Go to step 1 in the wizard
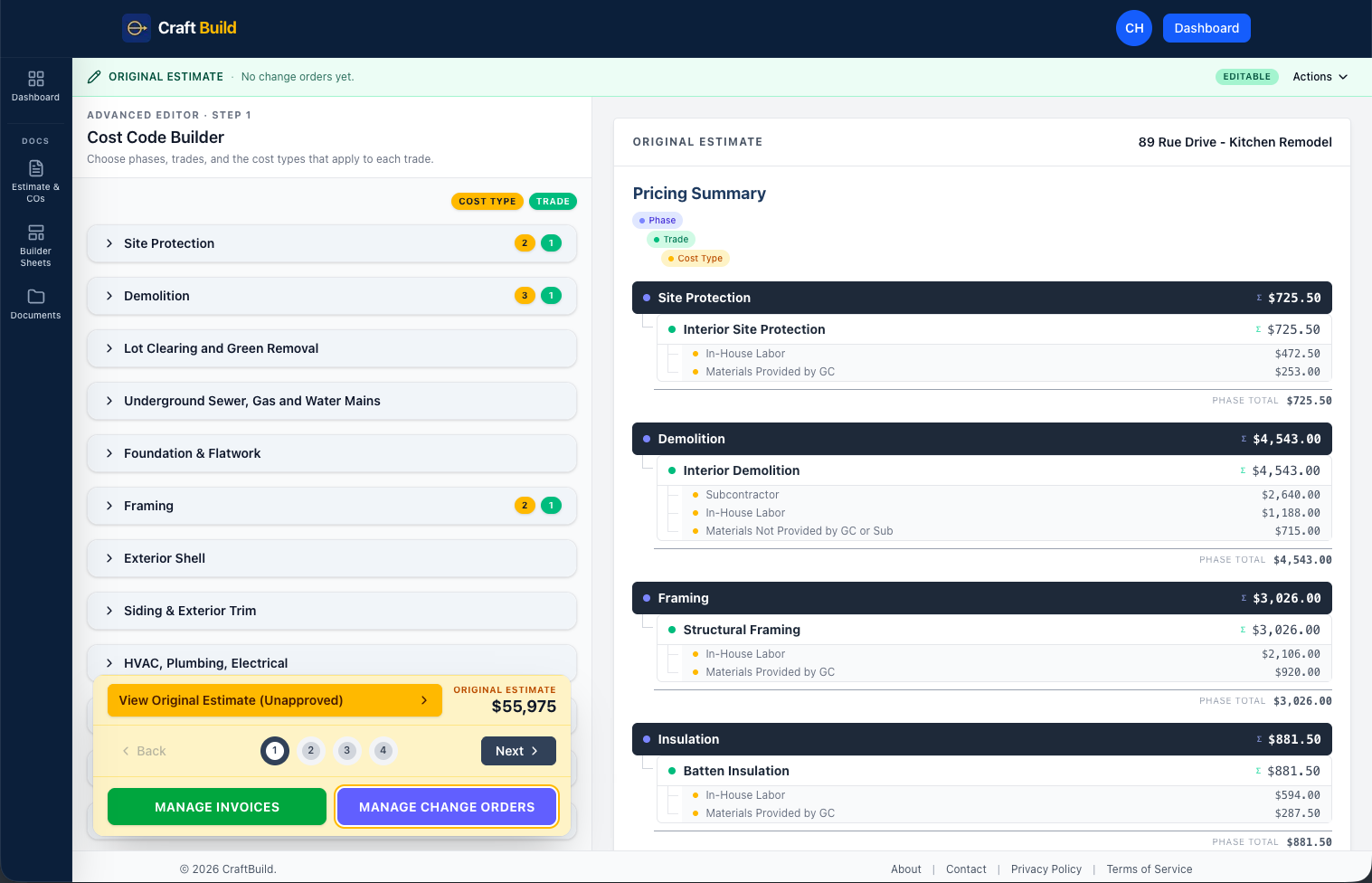The image size is (1372, 883). [275, 751]
